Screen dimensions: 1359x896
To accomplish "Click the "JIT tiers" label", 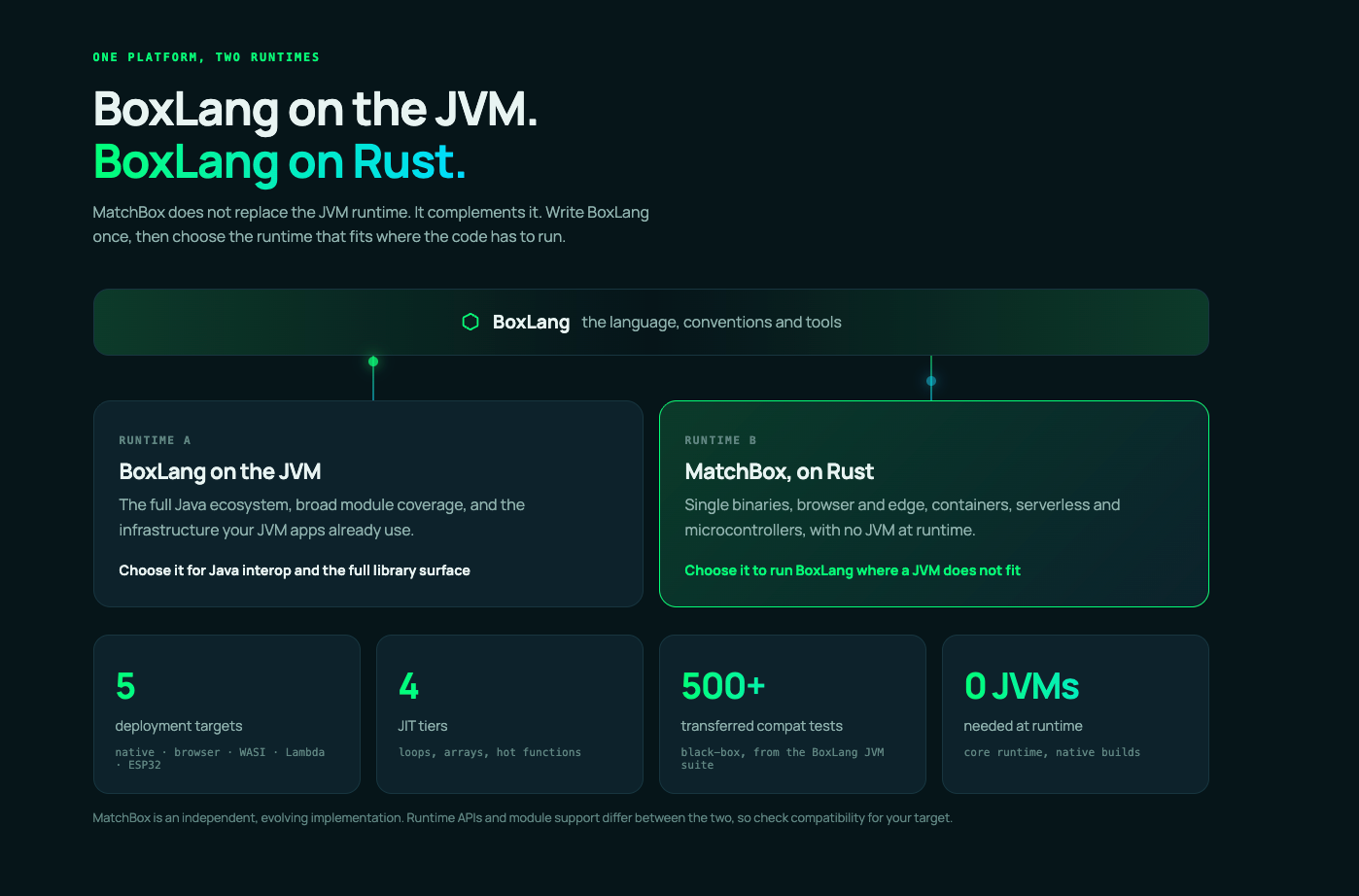I will tap(423, 726).
